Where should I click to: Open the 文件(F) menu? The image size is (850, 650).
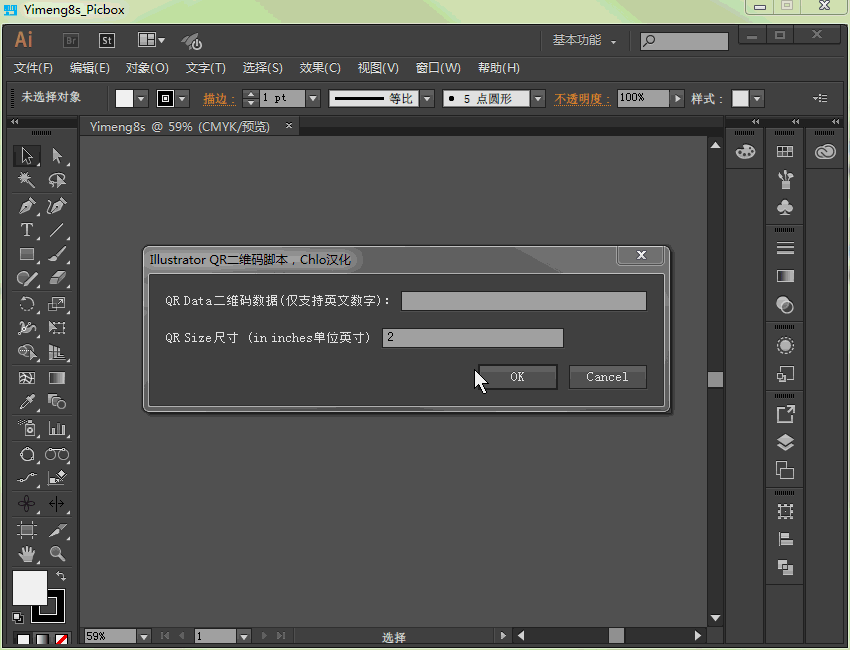33,68
